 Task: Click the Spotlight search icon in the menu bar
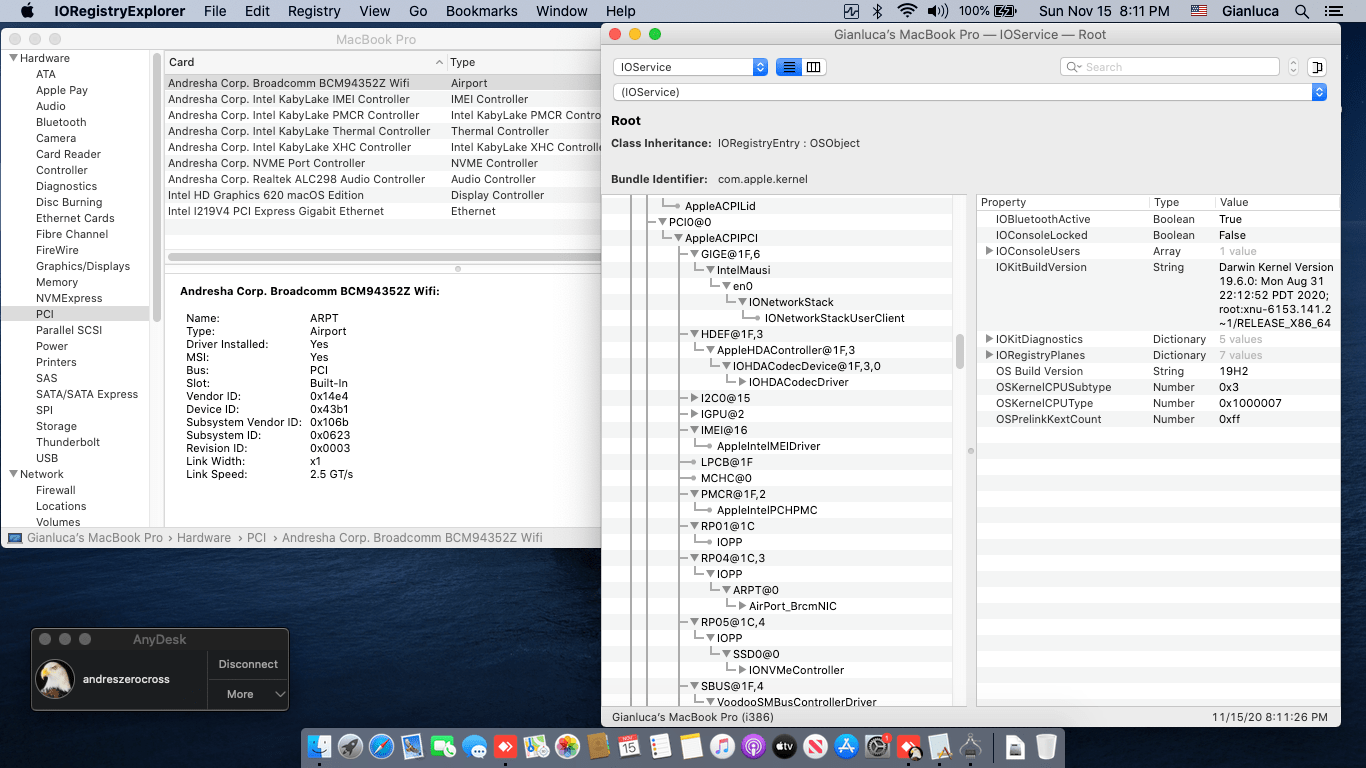(x=1301, y=11)
